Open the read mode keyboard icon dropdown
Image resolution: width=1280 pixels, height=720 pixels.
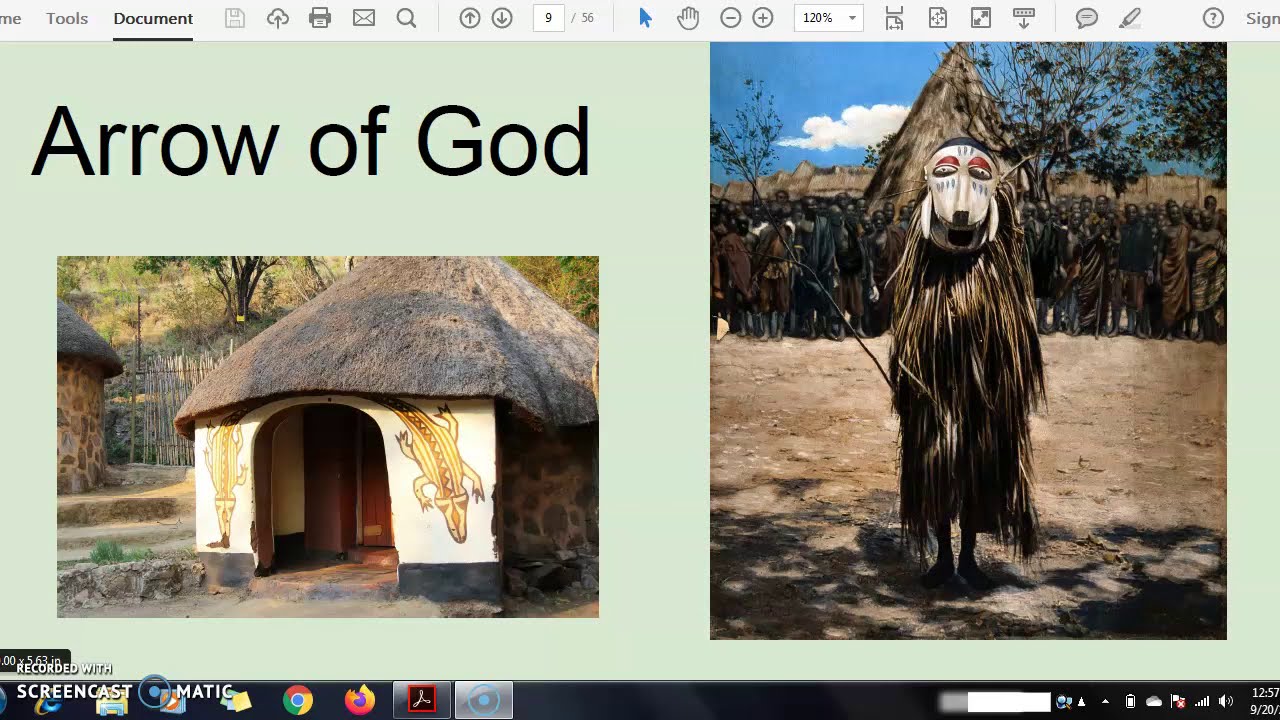(1024, 18)
